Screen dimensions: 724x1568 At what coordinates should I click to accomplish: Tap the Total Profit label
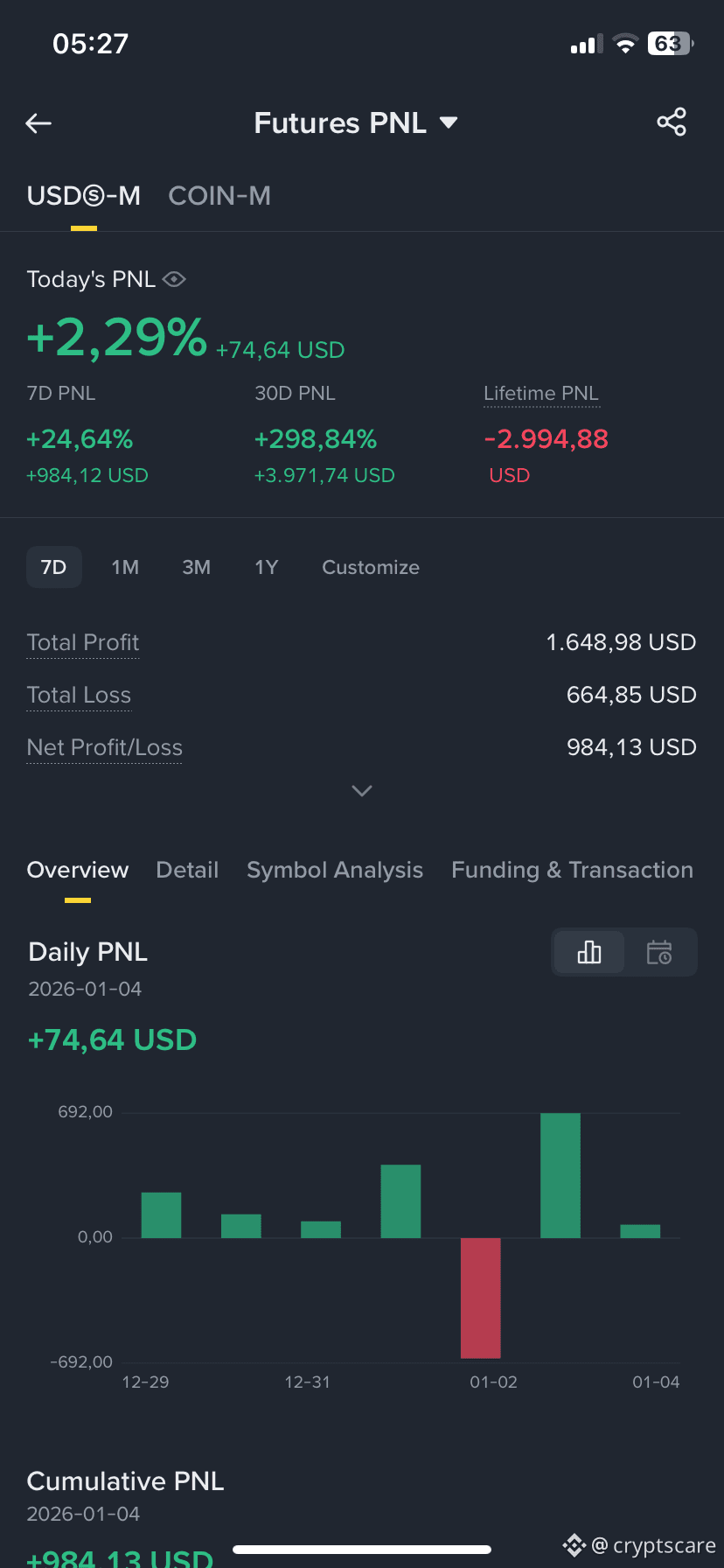click(83, 642)
